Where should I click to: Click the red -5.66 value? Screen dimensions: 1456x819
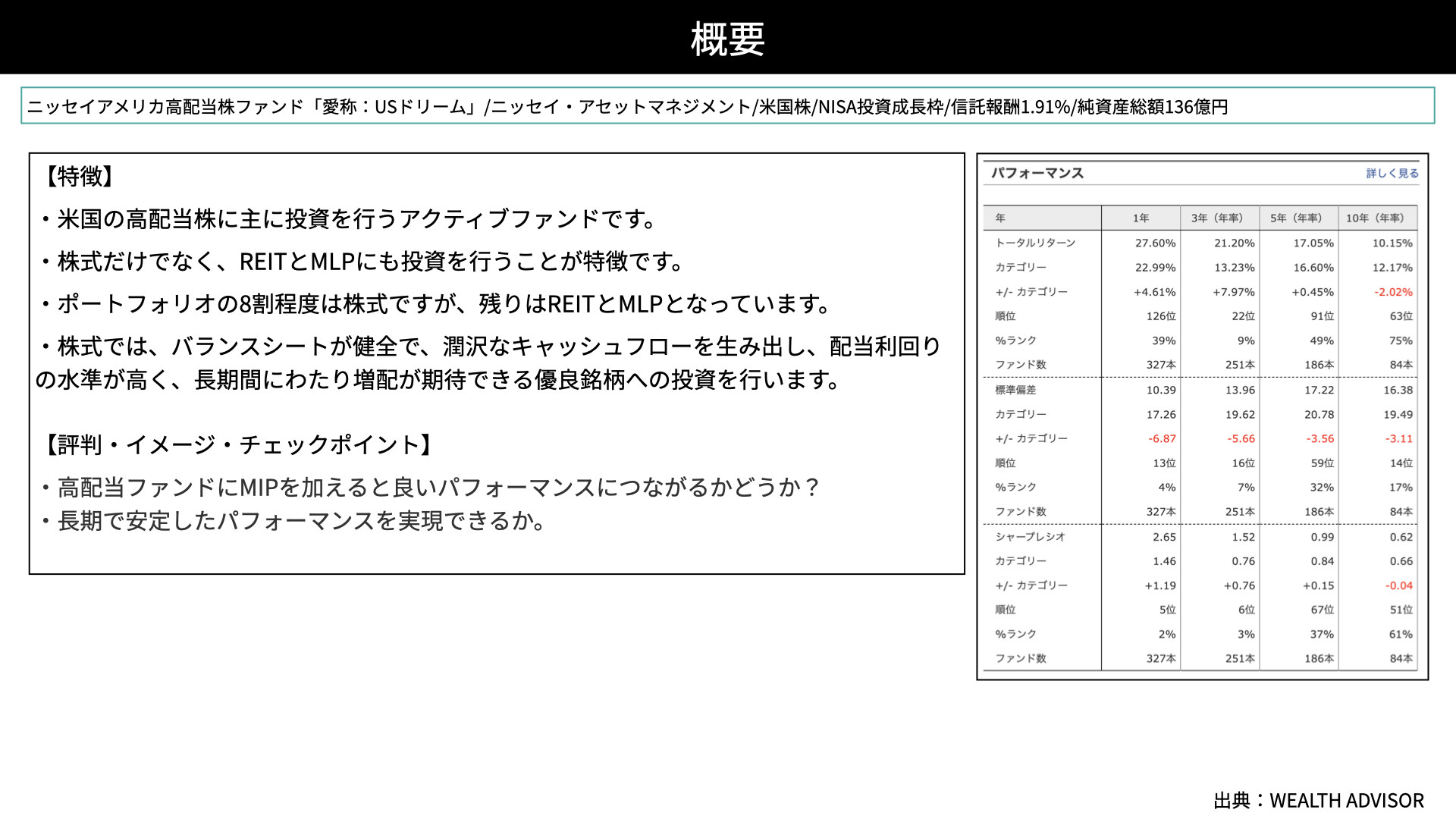(x=1241, y=439)
